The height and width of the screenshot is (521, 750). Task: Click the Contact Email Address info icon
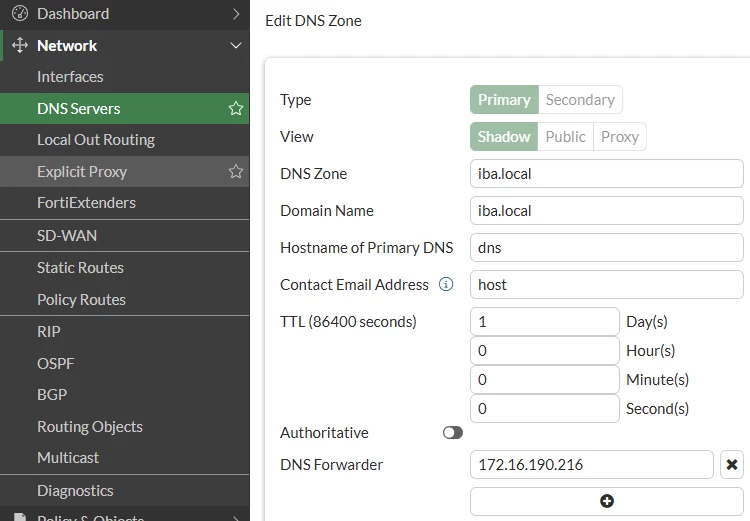(x=446, y=284)
